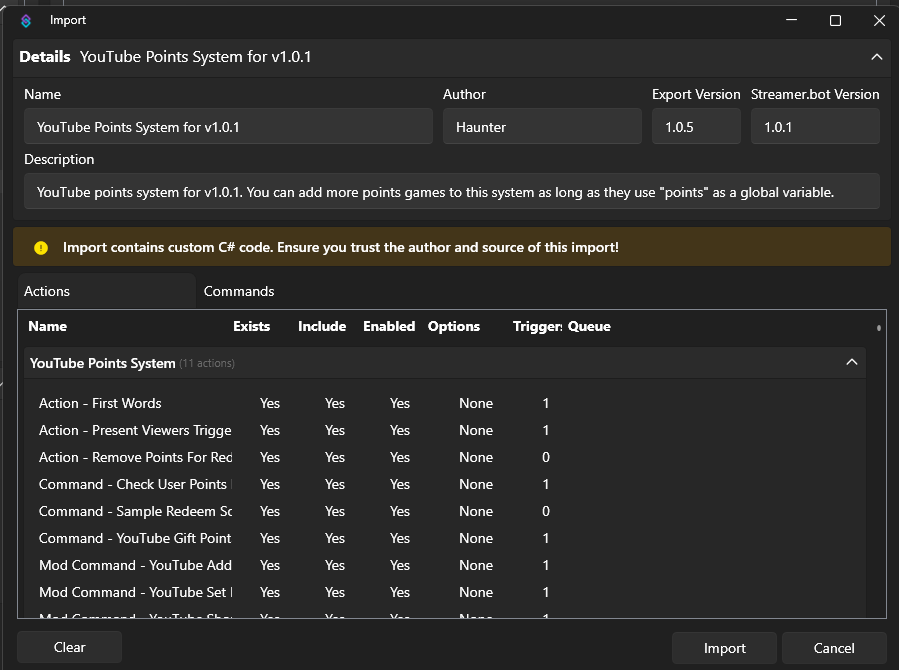The width and height of the screenshot is (899, 670).
Task: Select the Action - First Words row
Action: coord(100,403)
